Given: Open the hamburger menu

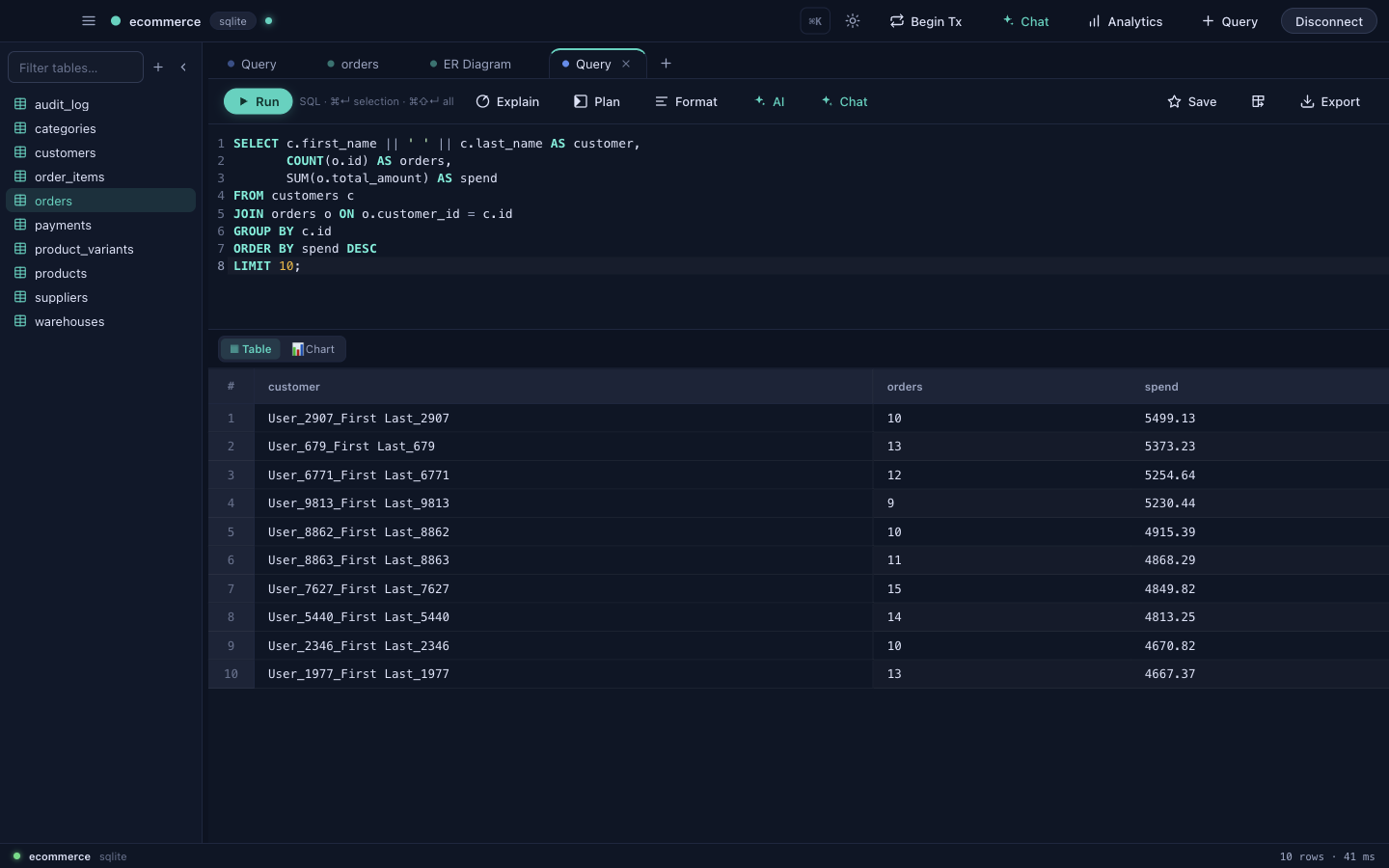Looking at the screenshot, I should click(x=89, y=20).
